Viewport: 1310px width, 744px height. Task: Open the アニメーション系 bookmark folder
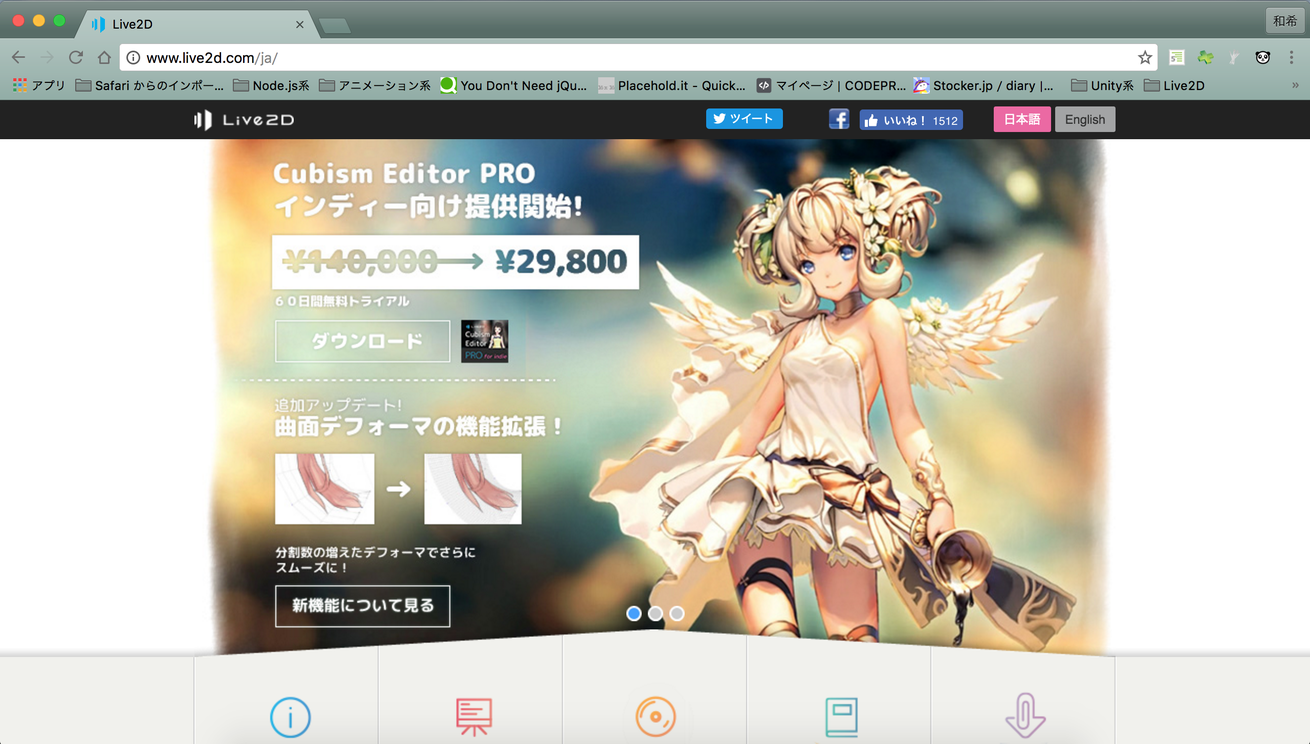[x=375, y=86]
